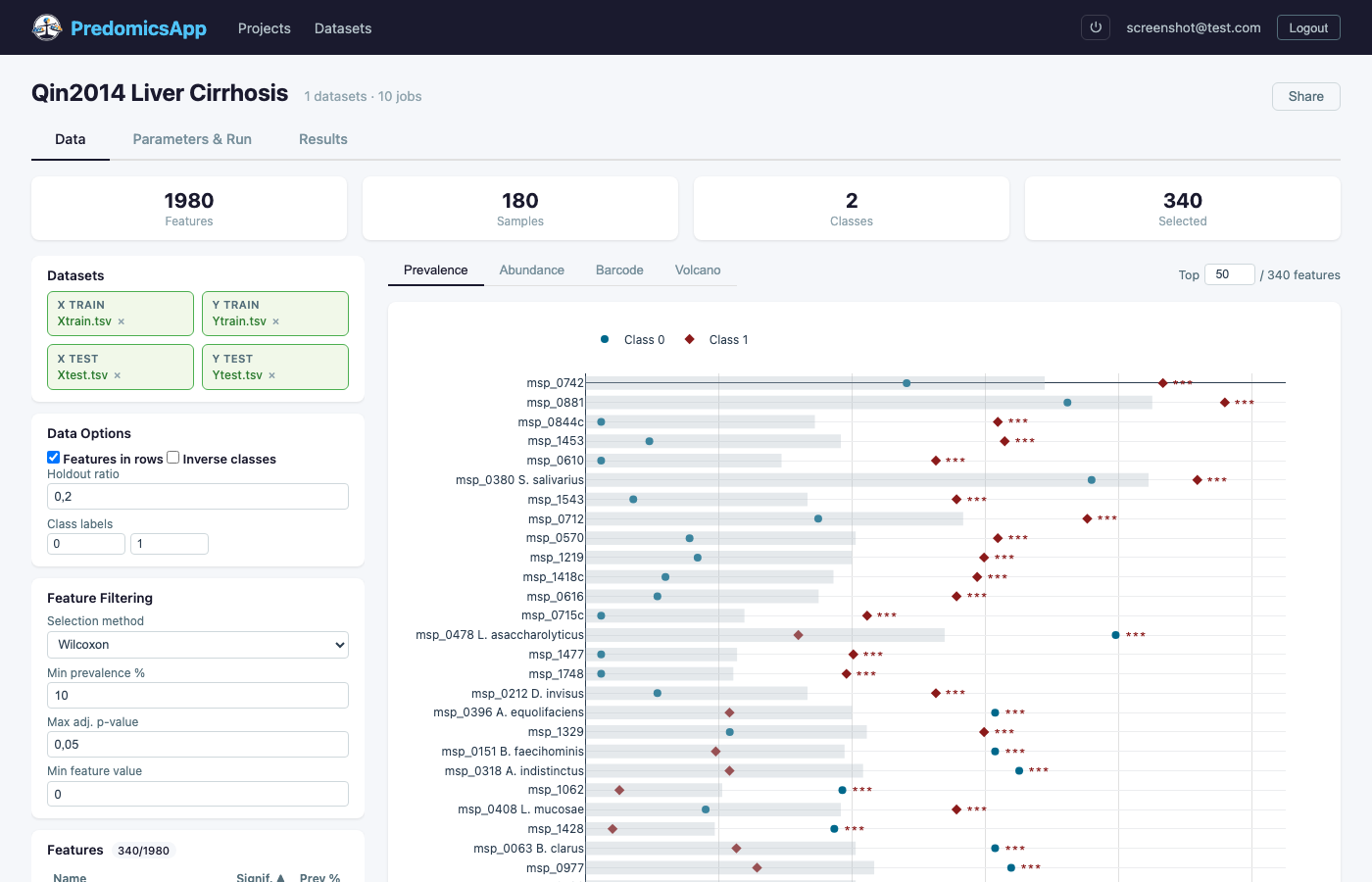Viewport: 1372px width, 882px height.
Task: Click the Share button
Action: pyautogui.click(x=1305, y=96)
